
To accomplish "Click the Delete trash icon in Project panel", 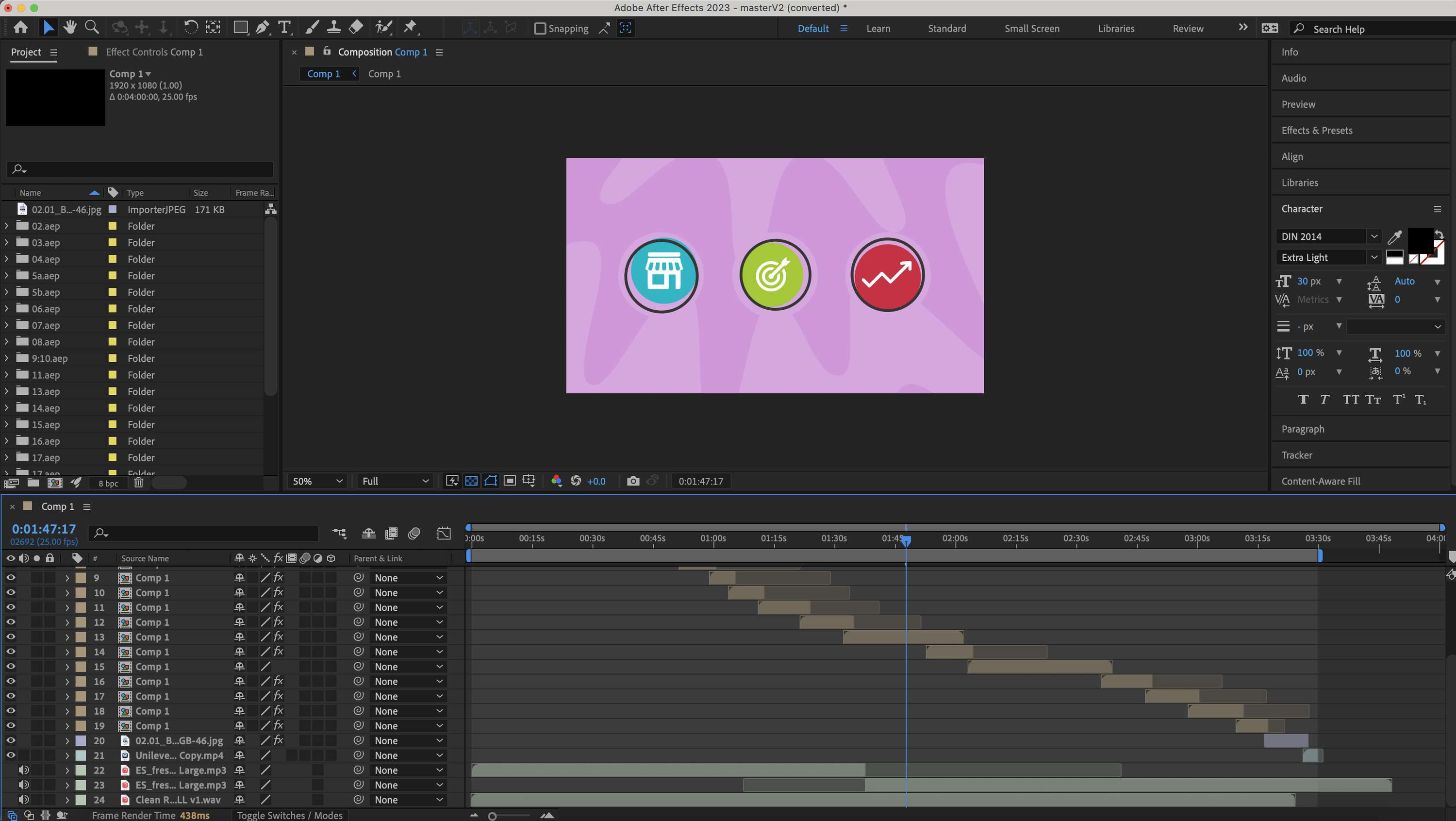I will 138,482.
